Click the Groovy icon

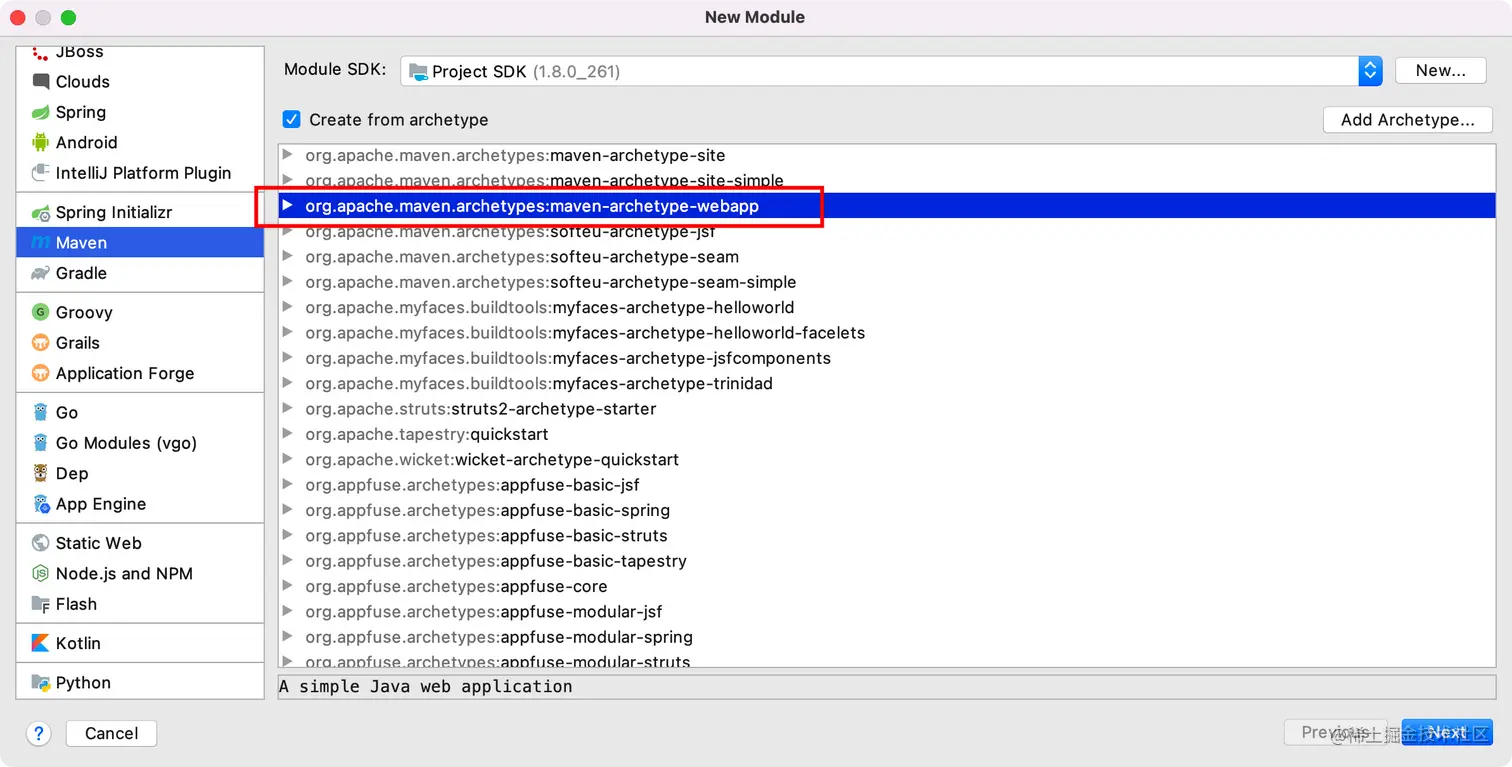pyautogui.click(x=40, y=312)
